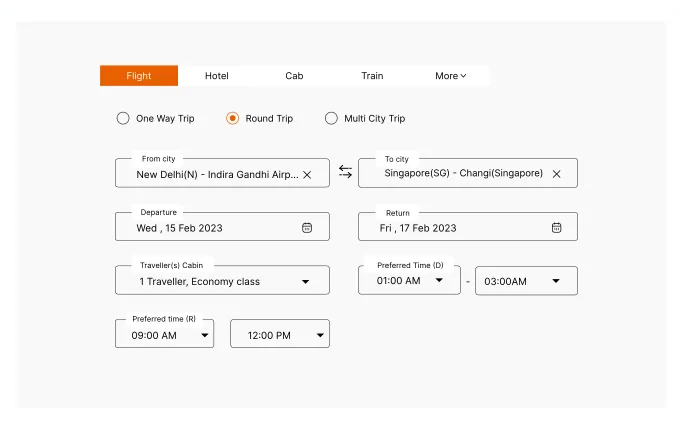
Task: Open 09:00 AM return time dropdown
Action: [x=164, y=334]
